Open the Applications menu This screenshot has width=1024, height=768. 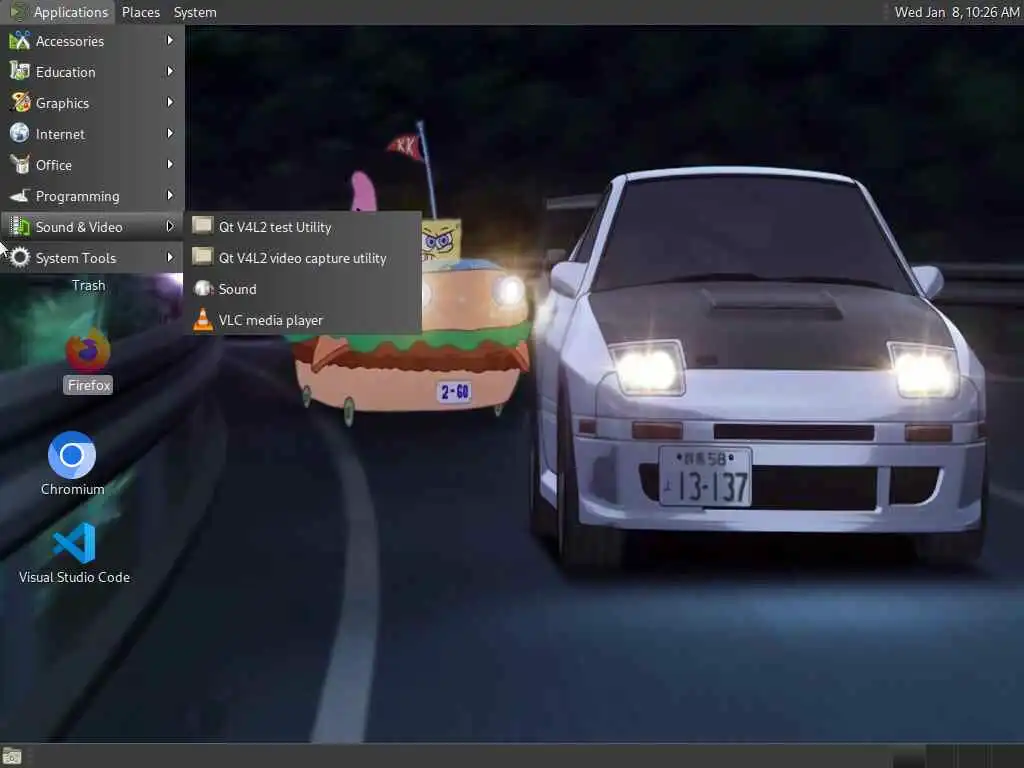coord(59,12)
